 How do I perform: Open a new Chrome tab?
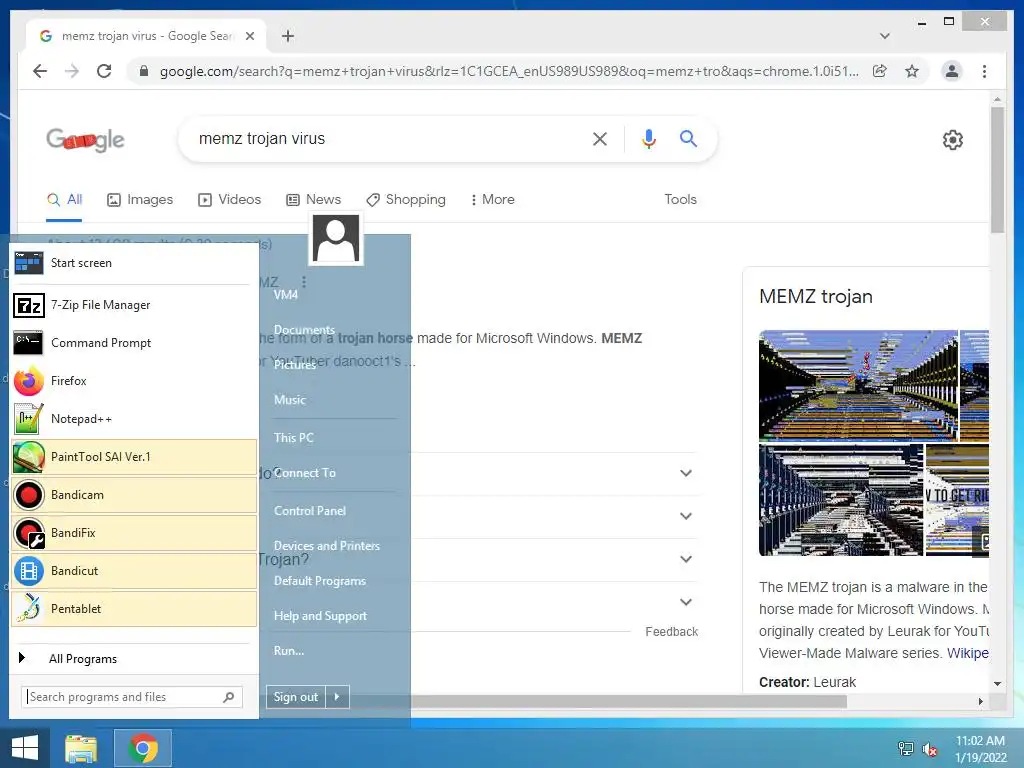coord(288,36)
